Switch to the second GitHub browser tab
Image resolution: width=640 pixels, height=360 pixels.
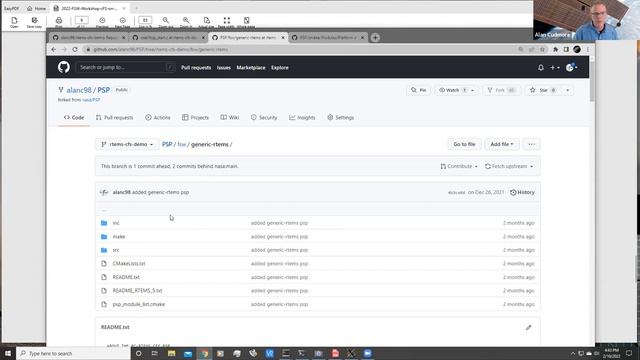(x=168, y=38)
